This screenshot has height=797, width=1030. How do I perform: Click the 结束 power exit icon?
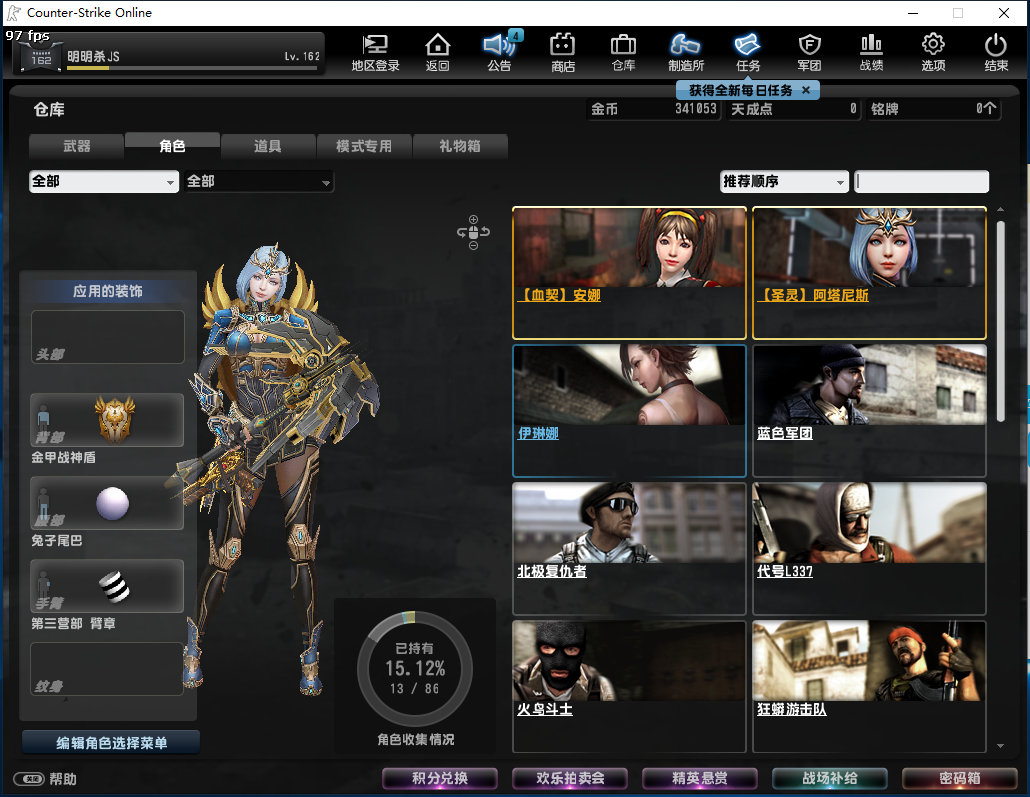[x=996, y=53]
